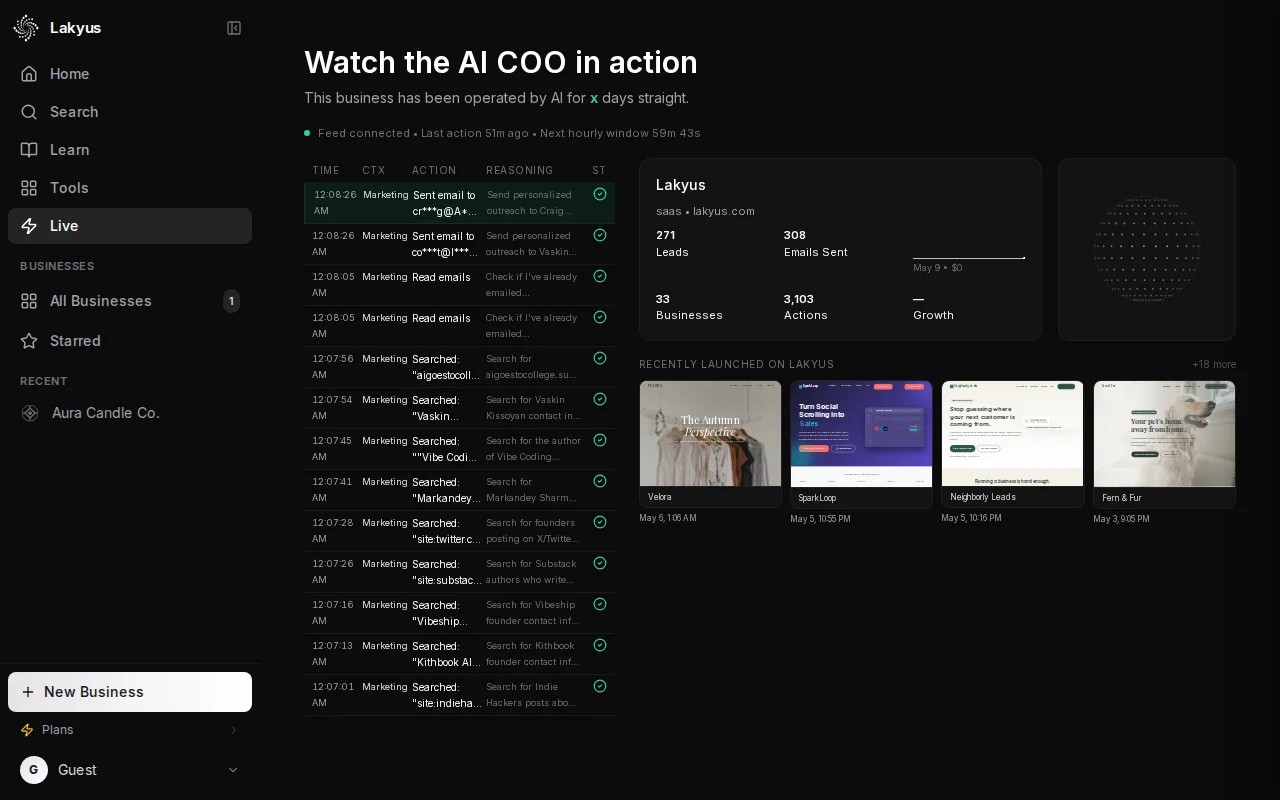This screenshot has height=800, width=1280.
Task: Expand the Guest account menu chevron
Action: [x=233, y=770]
